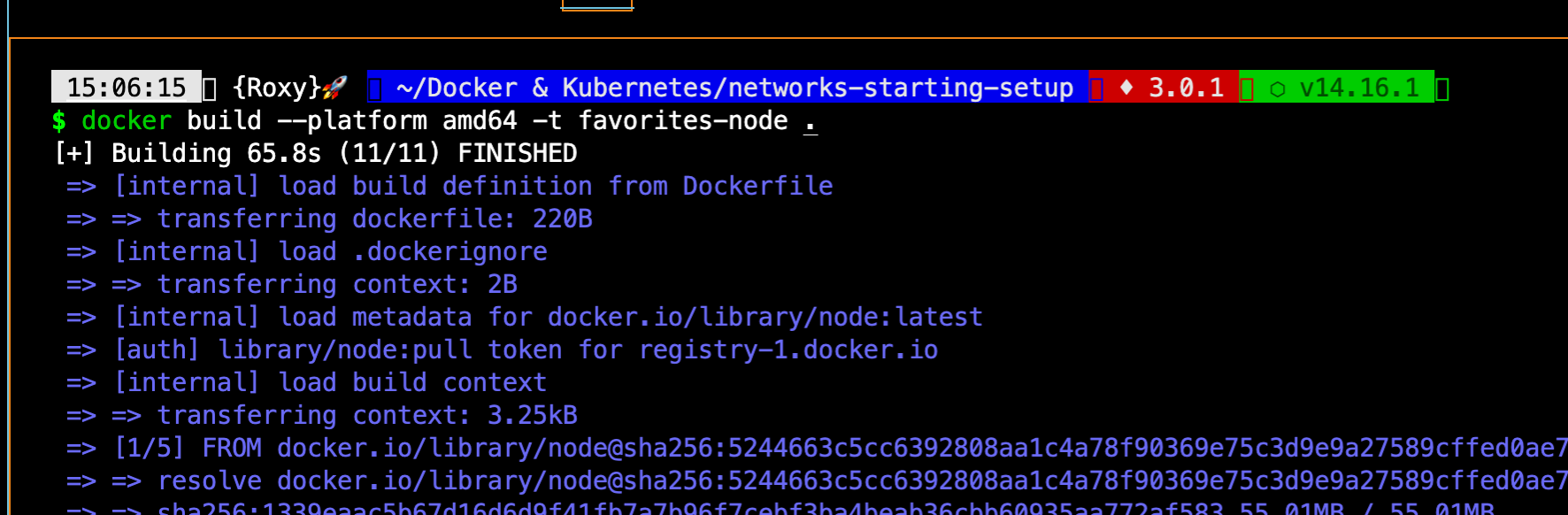Viewport: 1568px width, 515px height.
Task: Click the word docker in the command
Action: coord(127,120)
